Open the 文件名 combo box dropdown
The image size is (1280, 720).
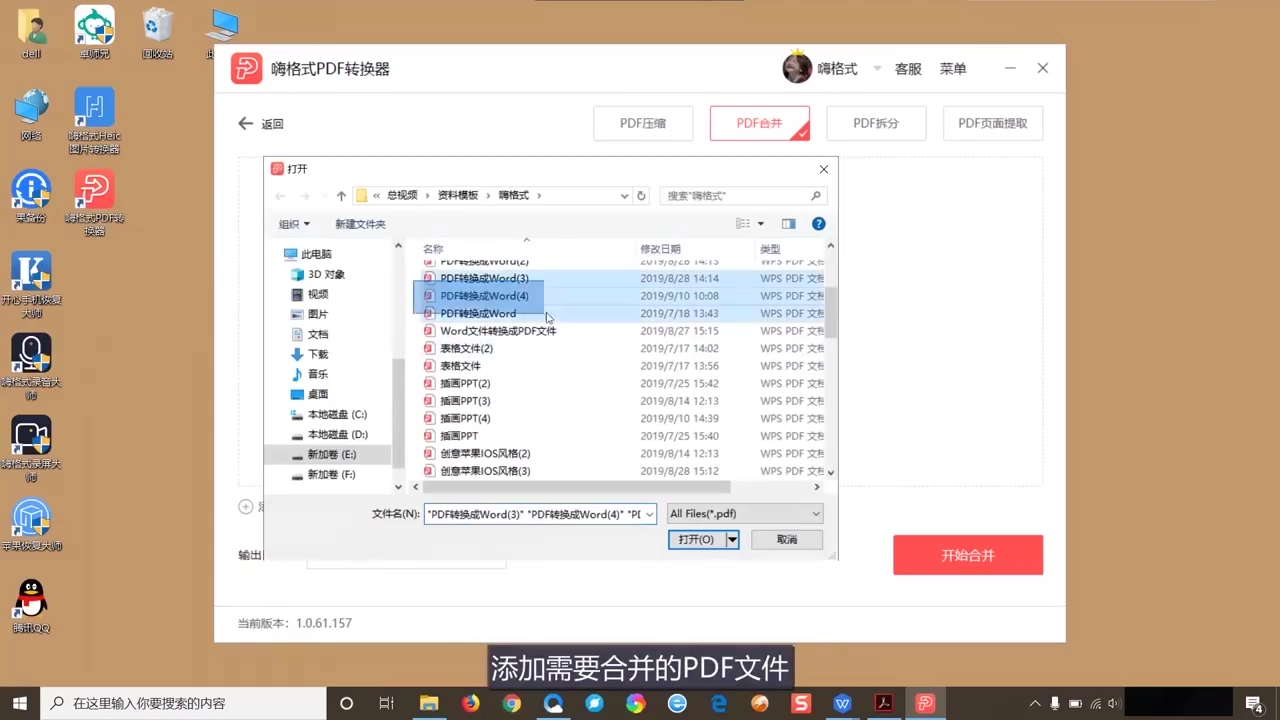[x=649, y=514]
